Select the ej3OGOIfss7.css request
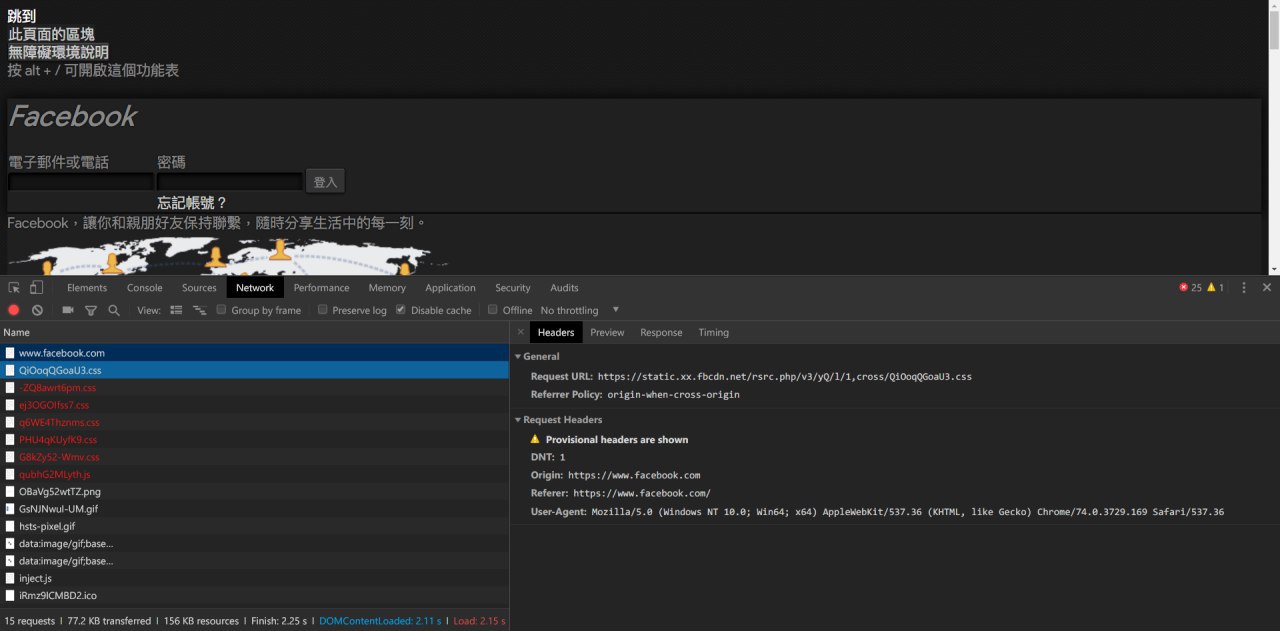Viewport: 1280px width, 631px height. click(254, 405)
